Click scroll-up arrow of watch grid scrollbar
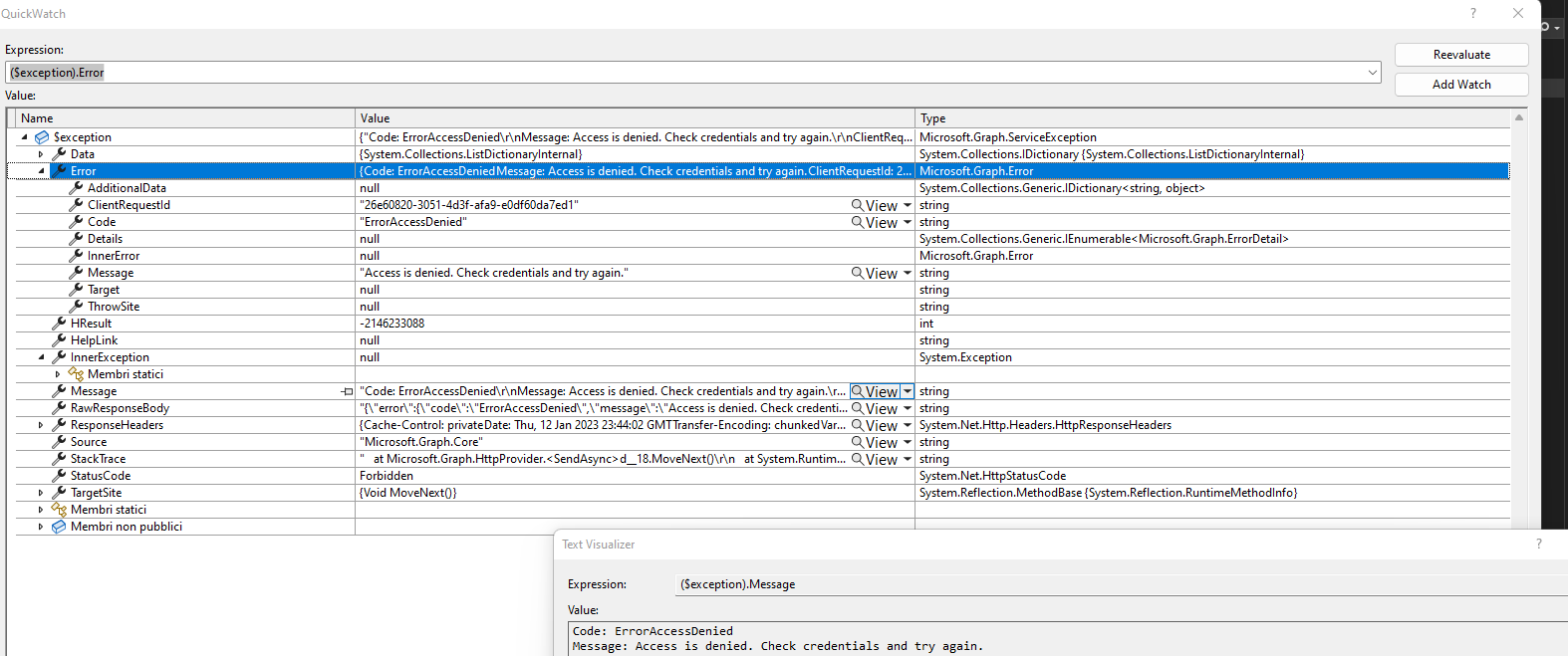1568x656 pixels. pos(1519,117)
